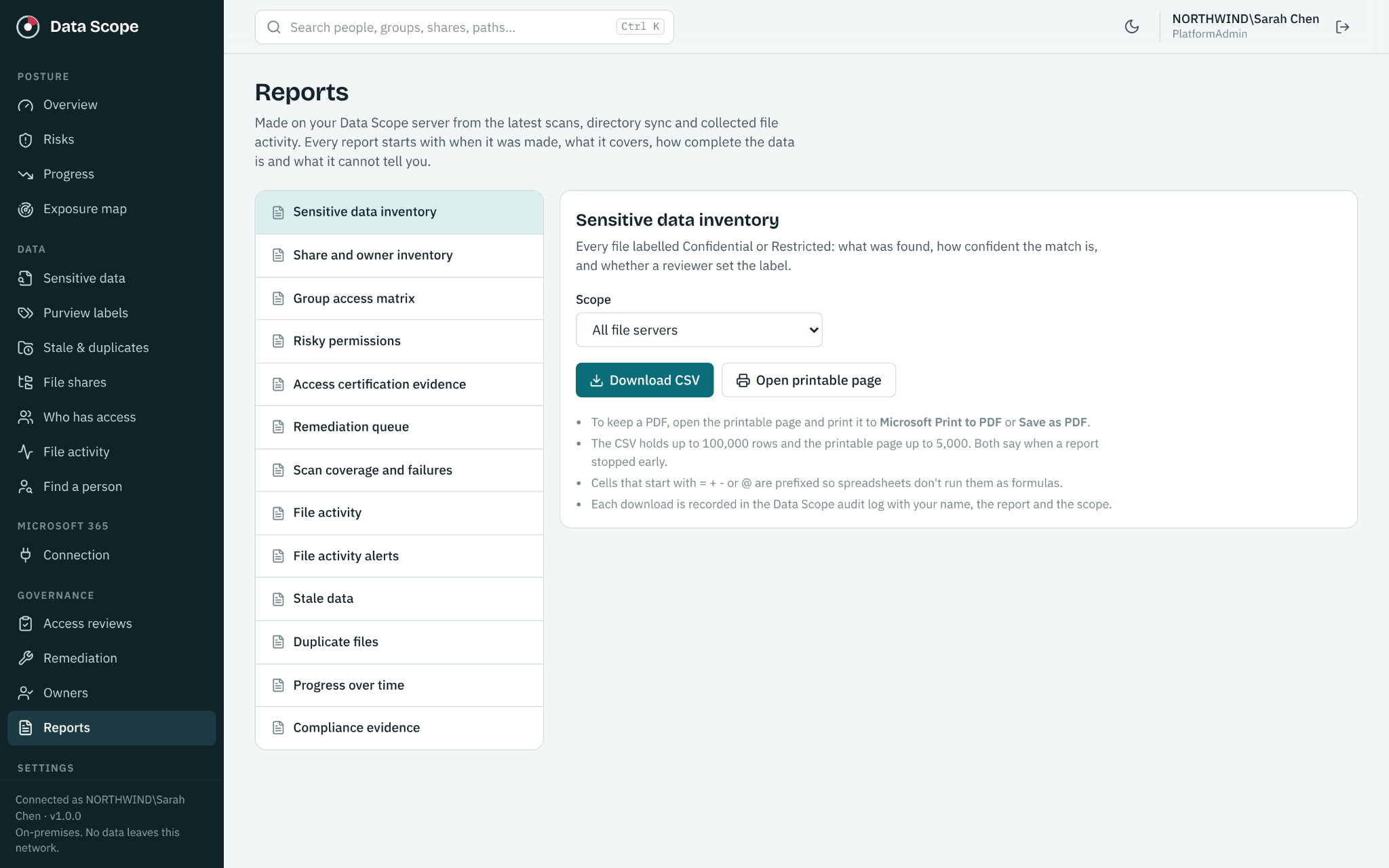1389x868 pixels.
Task: Select the Remediation queue report
Action: [x=399, y=427]
